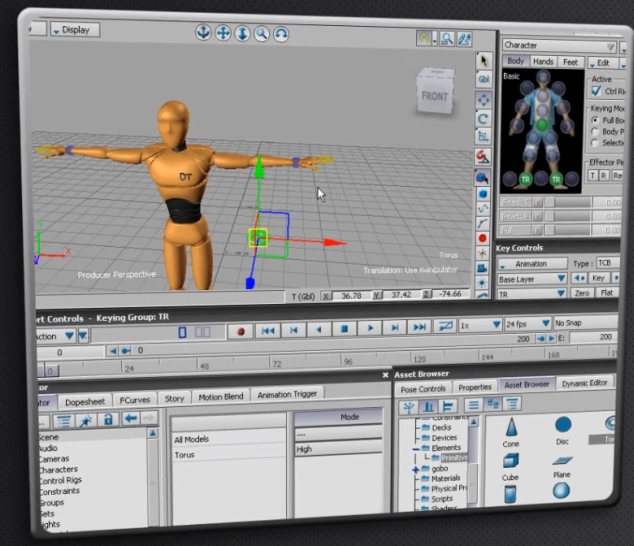This screenshot has height=546, width=634.
Task: Expand the gobo folder in the asset tree
Action: 415,470
